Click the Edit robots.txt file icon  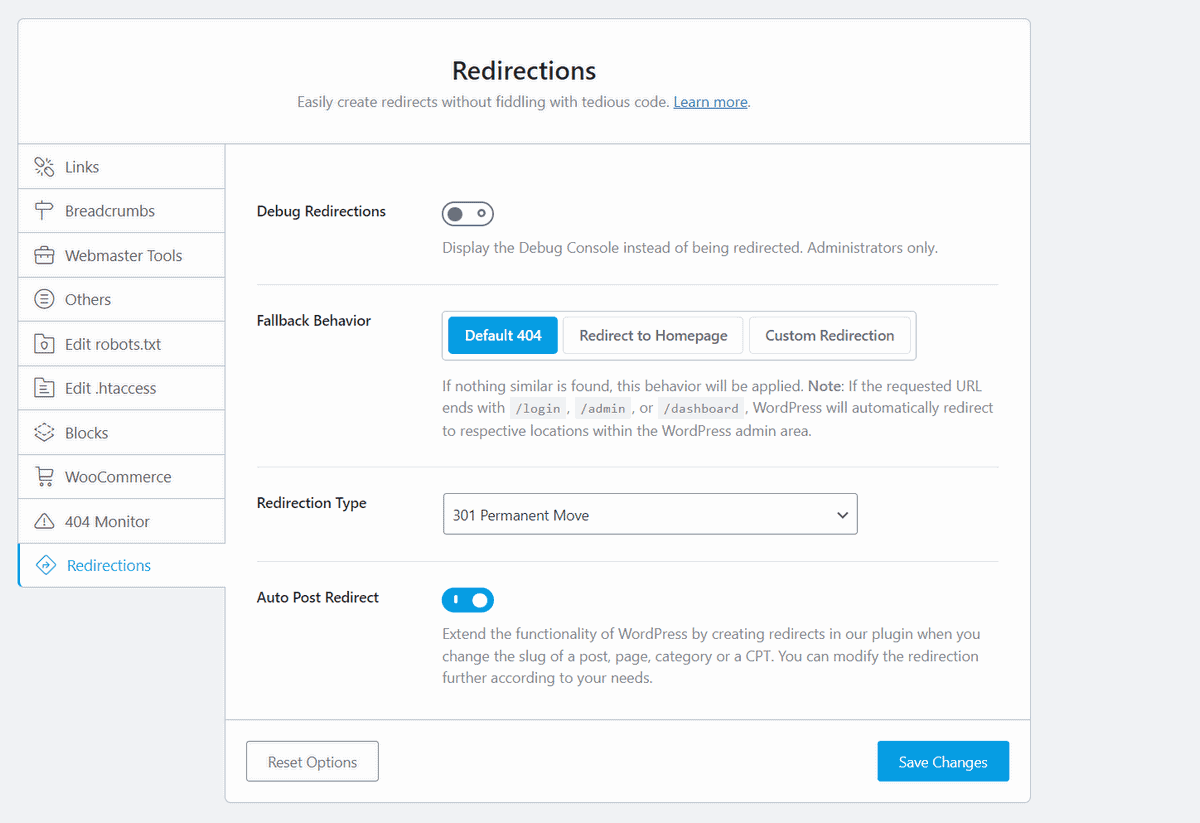tap(44, 344)
